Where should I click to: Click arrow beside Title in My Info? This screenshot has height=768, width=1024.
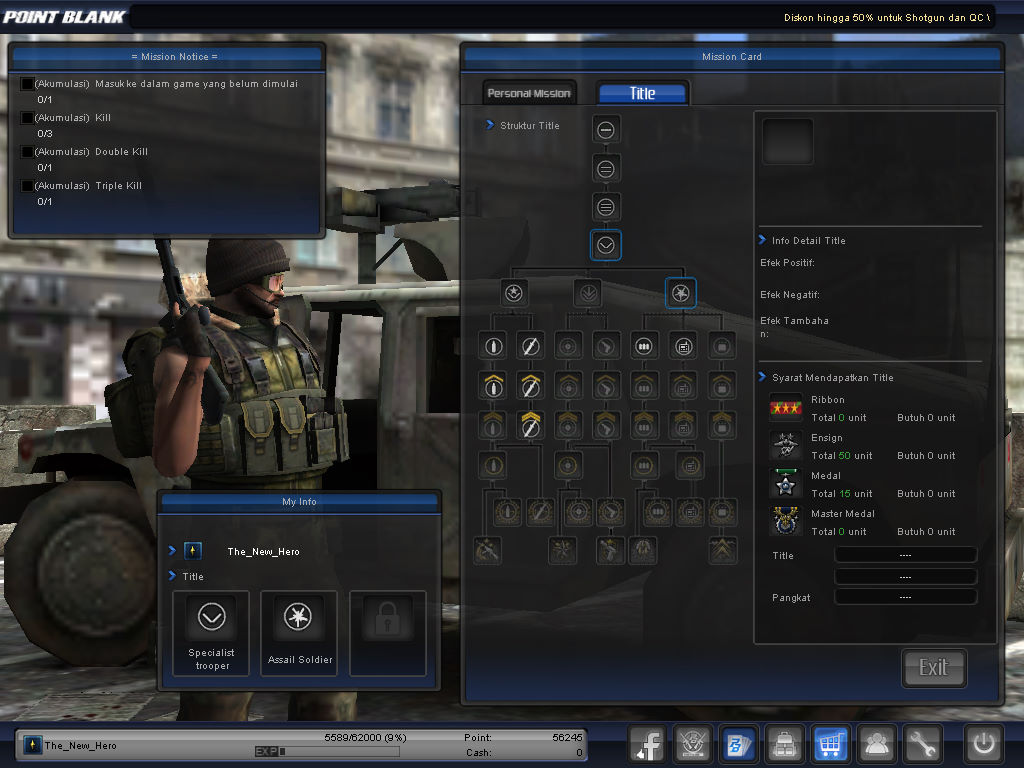pyautogui.click(x=172, y=575)
